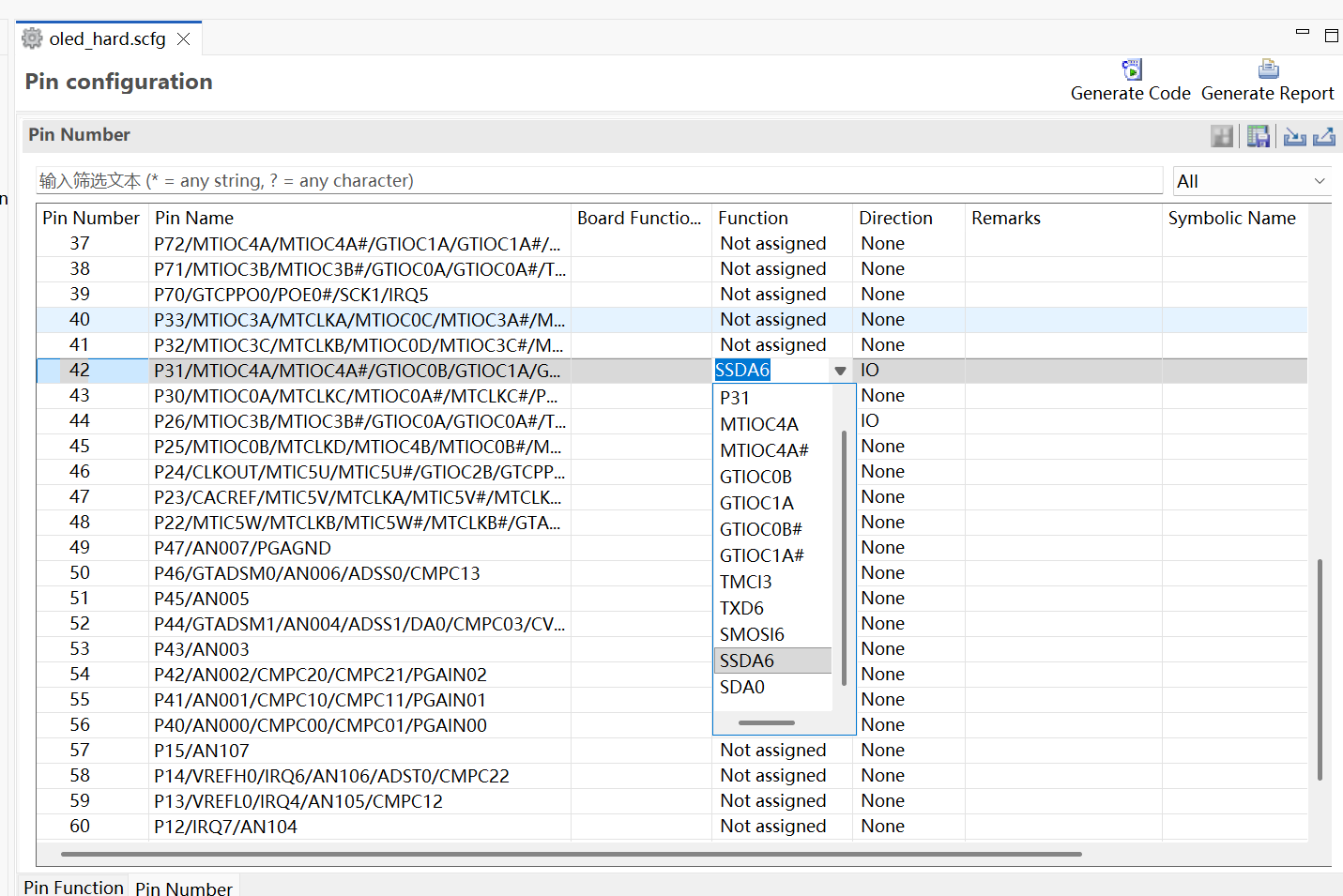Click the Generate Code icon
1343x896 pixels.
[1132, 69]
